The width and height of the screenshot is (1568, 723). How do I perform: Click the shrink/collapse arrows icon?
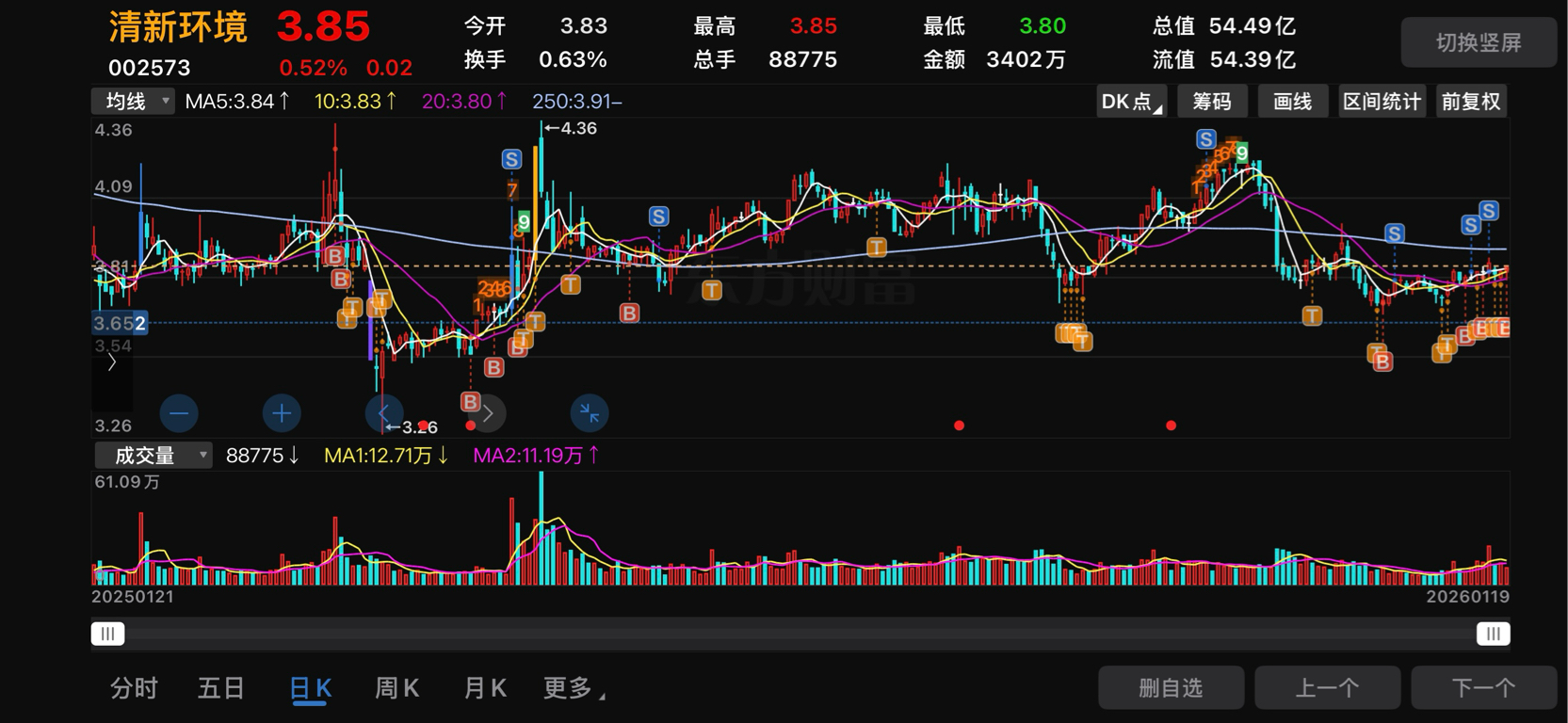[590, 412]
